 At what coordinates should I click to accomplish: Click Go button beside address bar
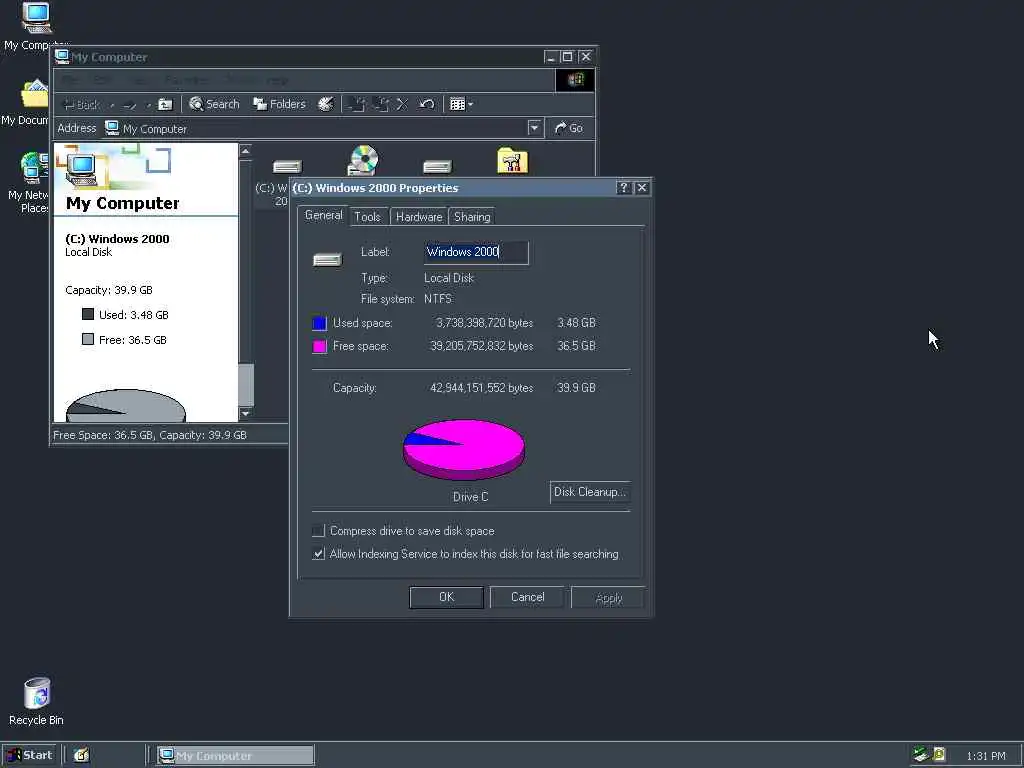[569, 128]
